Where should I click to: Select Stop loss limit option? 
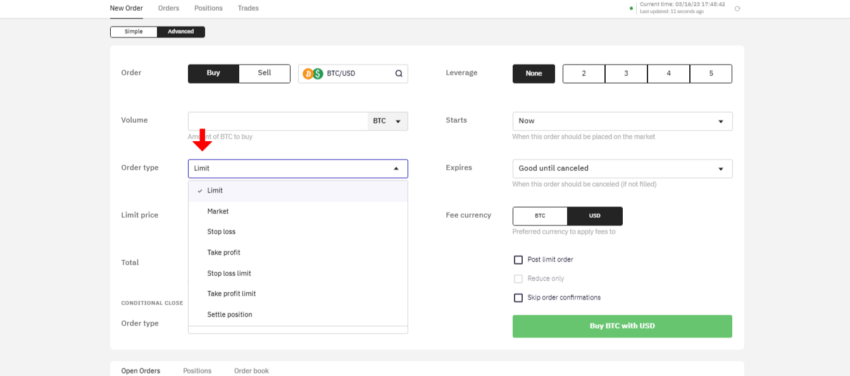298,273
